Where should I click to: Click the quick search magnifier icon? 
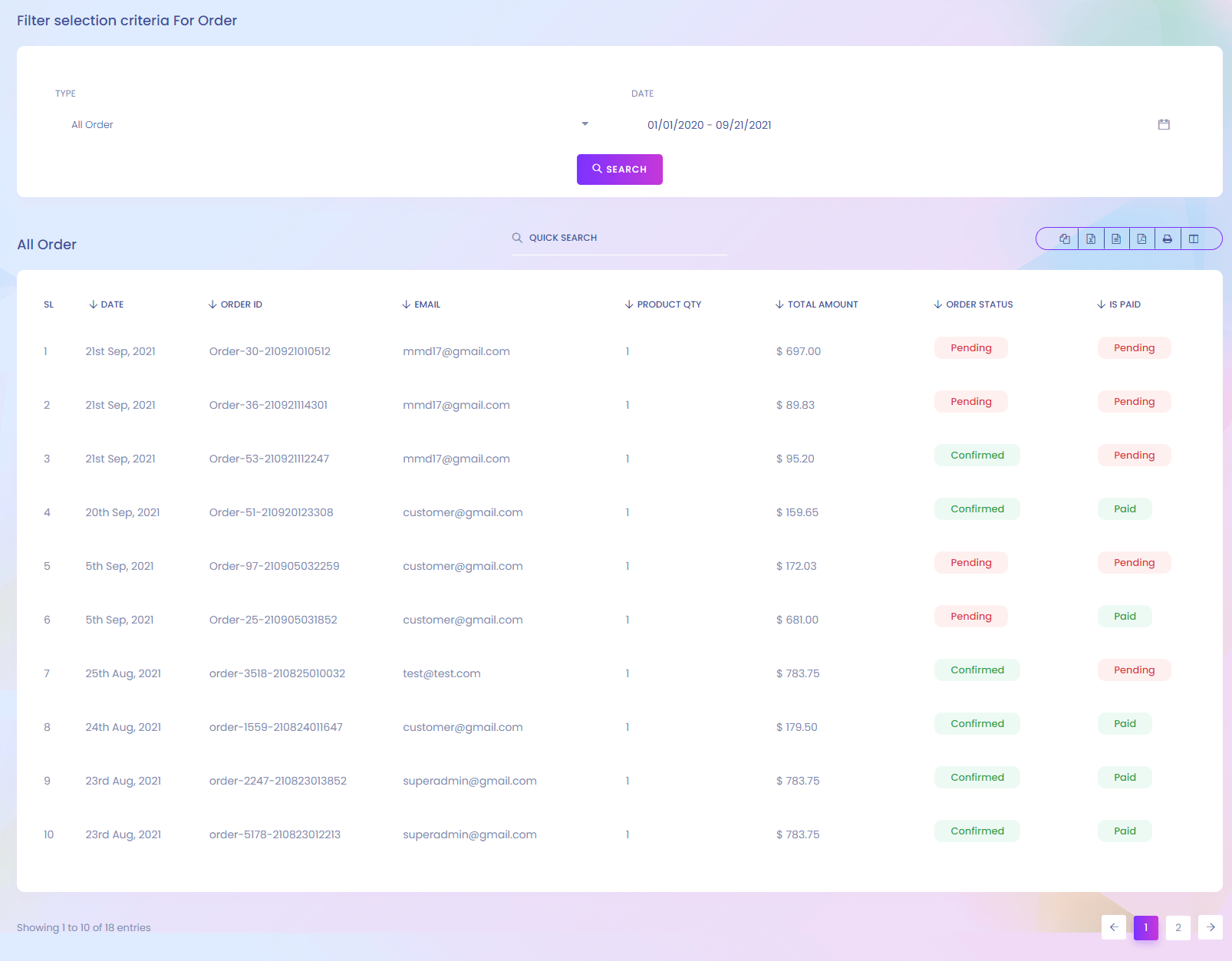click(518, 238)
